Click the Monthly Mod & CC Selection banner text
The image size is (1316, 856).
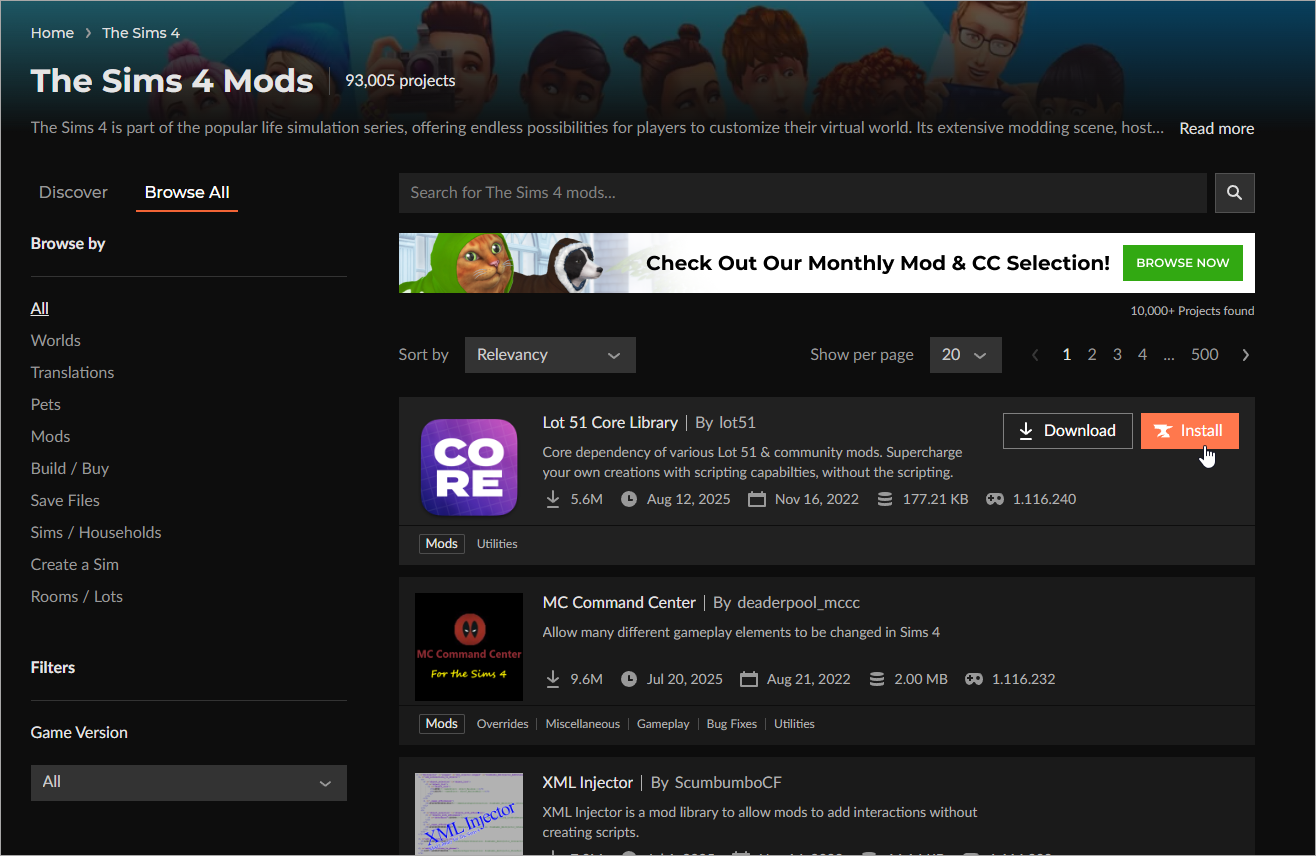[x=878, y=263]
